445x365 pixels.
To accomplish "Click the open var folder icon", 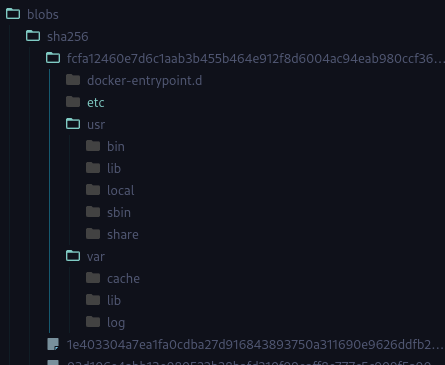I will click(x=73, y=256).
